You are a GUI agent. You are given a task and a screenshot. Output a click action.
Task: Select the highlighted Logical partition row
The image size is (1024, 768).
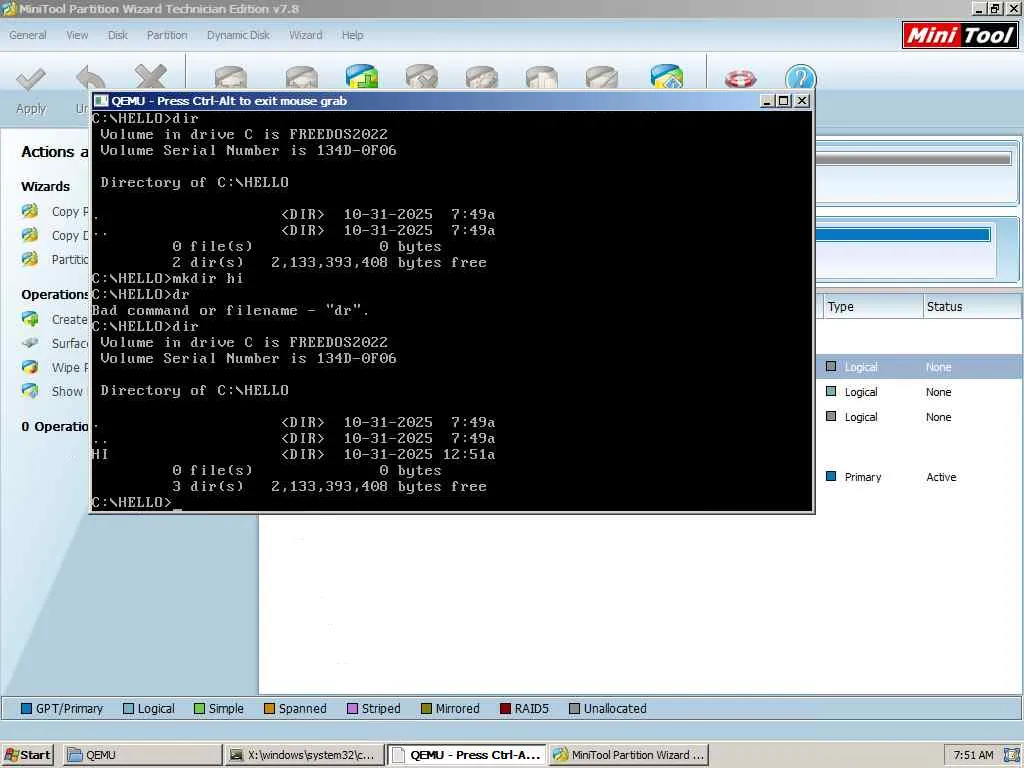click(919, 367)
